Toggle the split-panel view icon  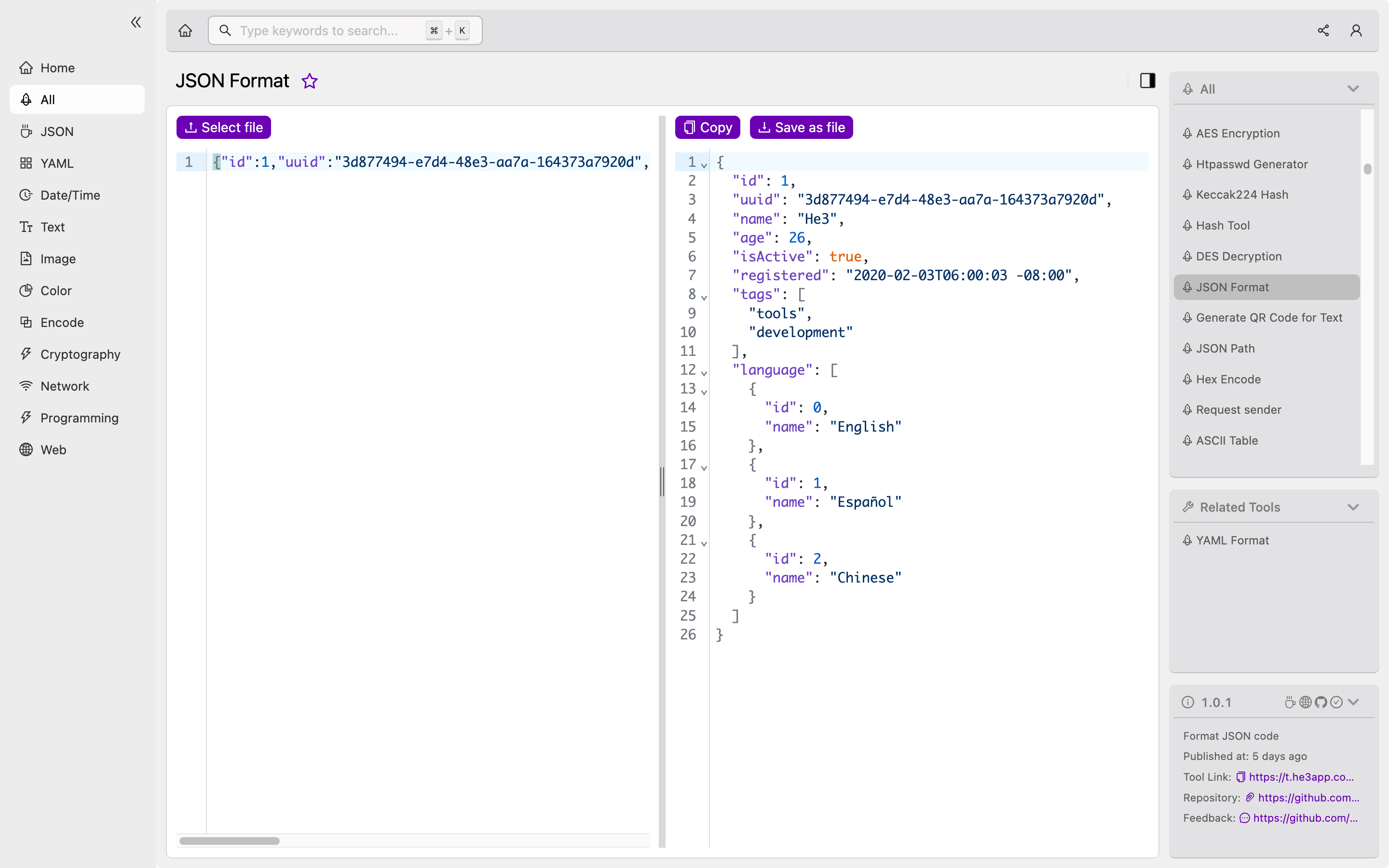1148,80
